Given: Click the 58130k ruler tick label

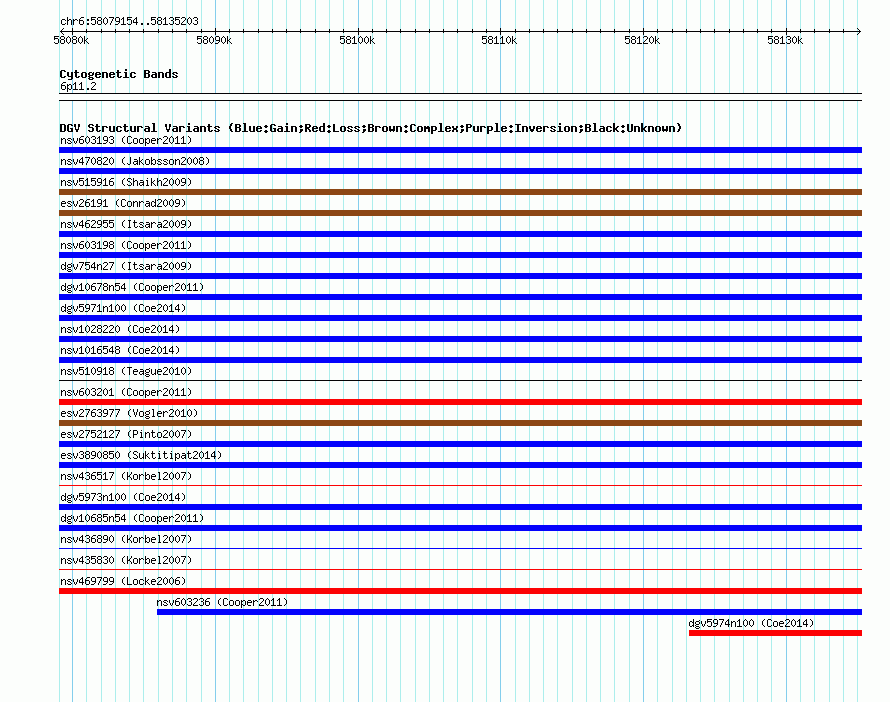Looking at the screenshot, I should tap(785, 40).
